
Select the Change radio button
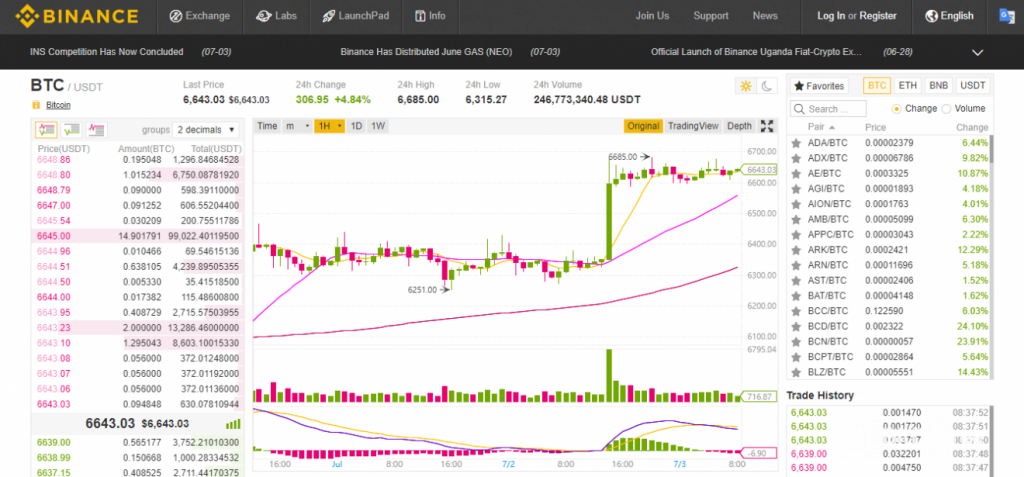[897, 108]
